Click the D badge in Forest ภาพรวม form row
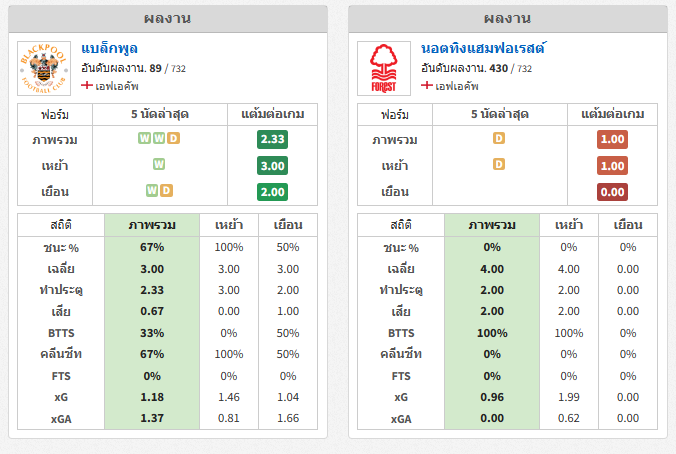This screenshot has height=454, width=676. coord(499,138)
